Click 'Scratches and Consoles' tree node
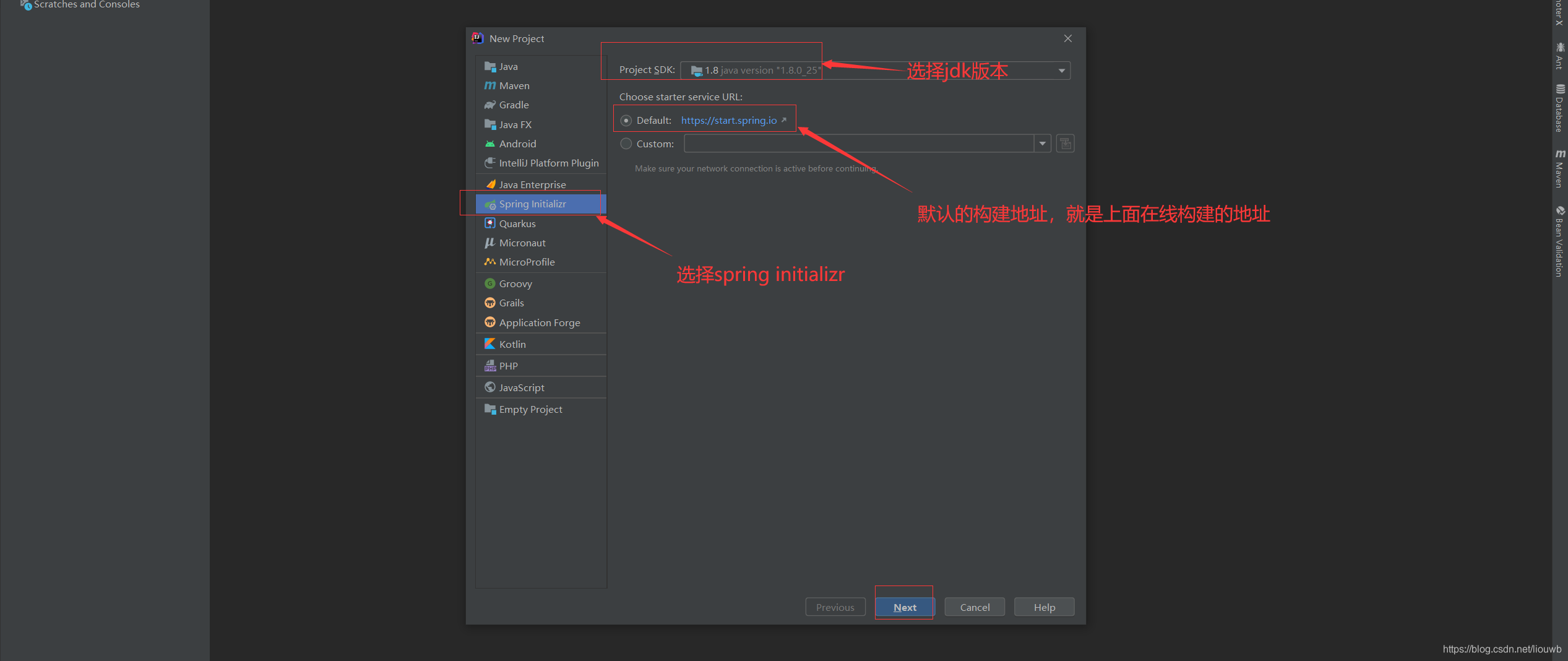This screenshot has height=661, width=1568. [87, 5]
